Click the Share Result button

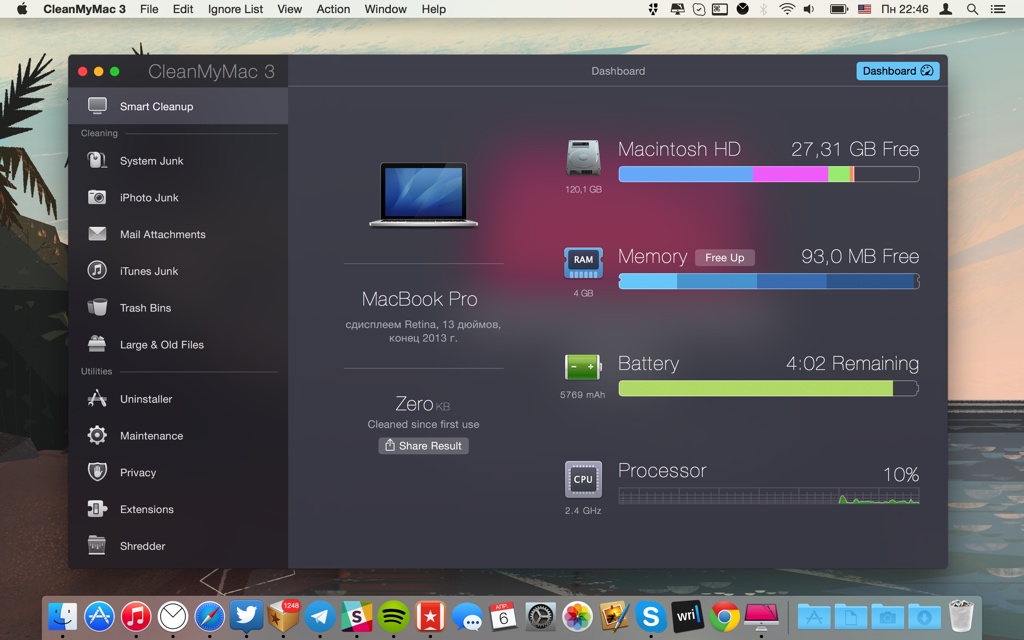423,445
